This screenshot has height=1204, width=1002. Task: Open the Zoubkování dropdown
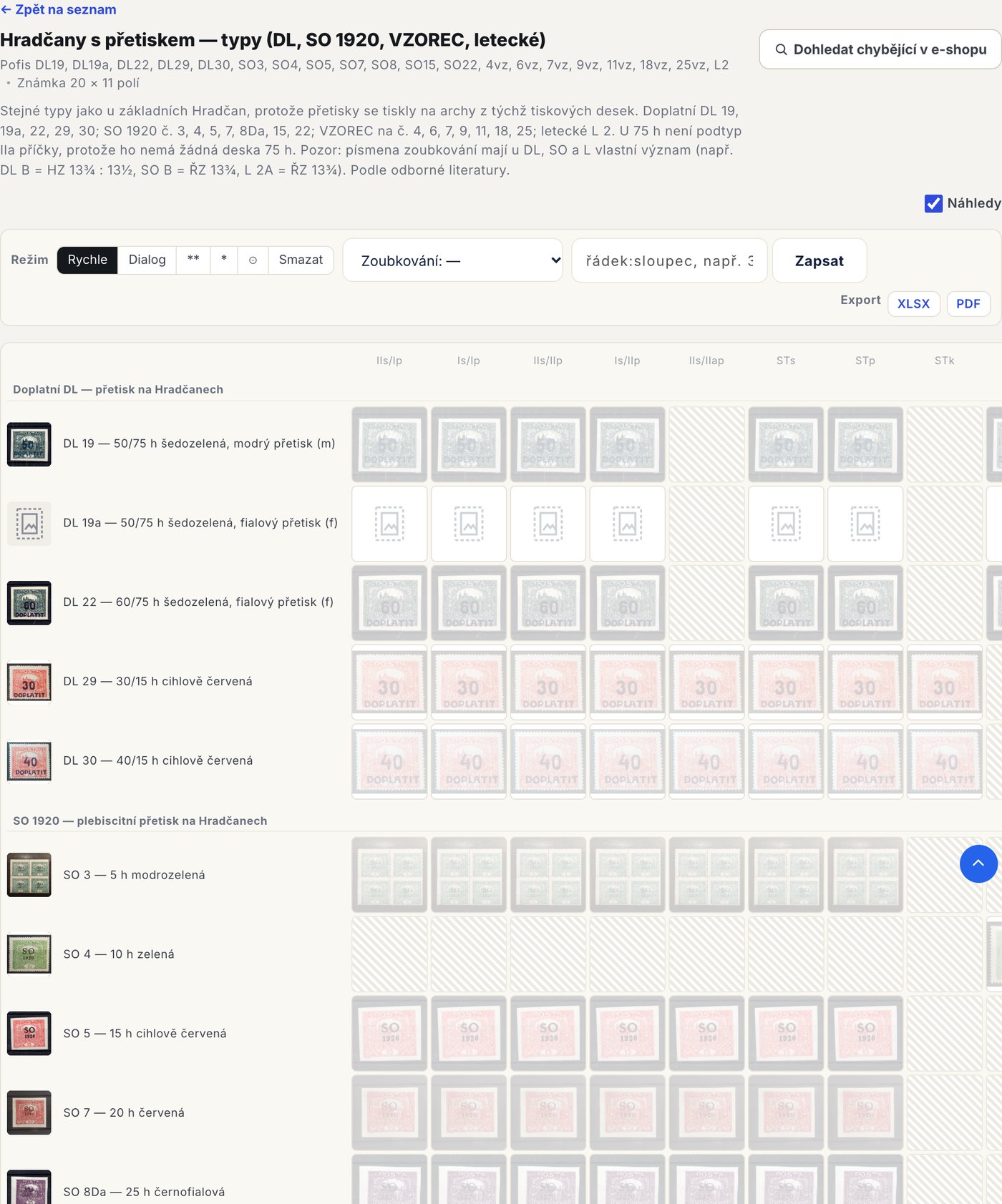(x=453, y=260)
